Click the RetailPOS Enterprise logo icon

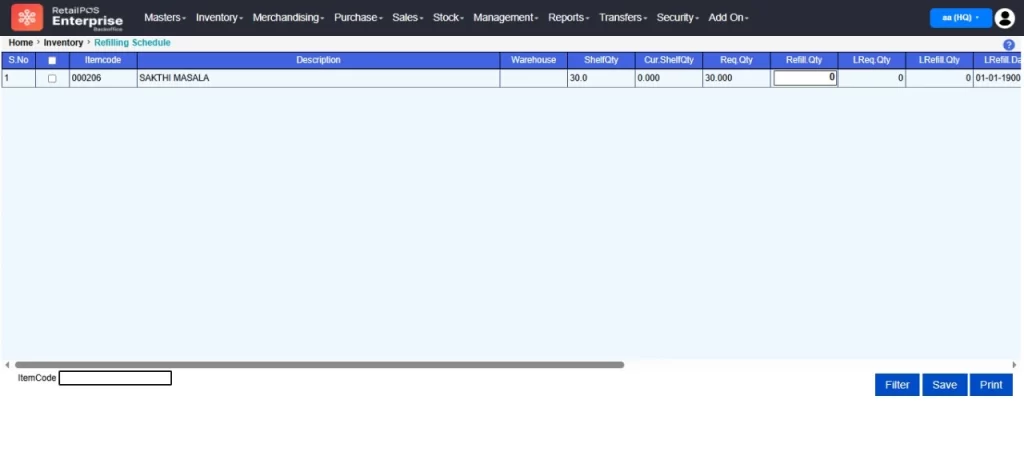pyautogui.click(x=27, y=18)
